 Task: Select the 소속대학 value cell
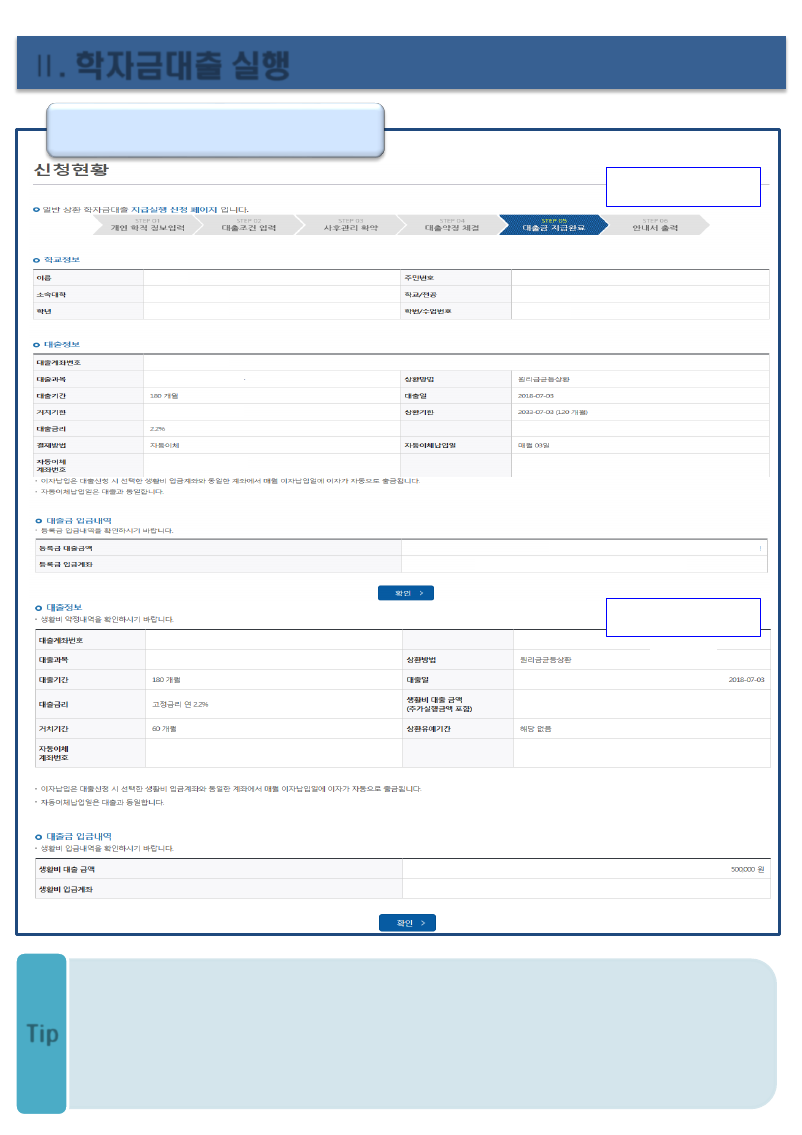pyautogui.click(x=270, y=294)
